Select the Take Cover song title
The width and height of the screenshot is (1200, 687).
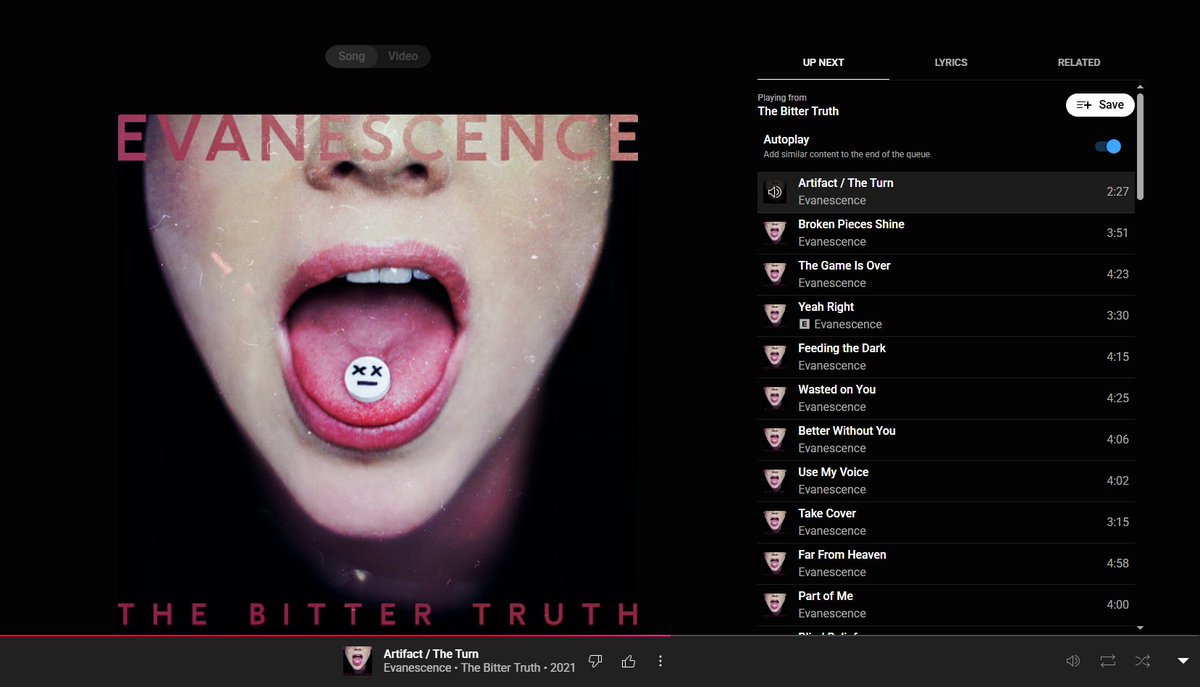(827, 513)
